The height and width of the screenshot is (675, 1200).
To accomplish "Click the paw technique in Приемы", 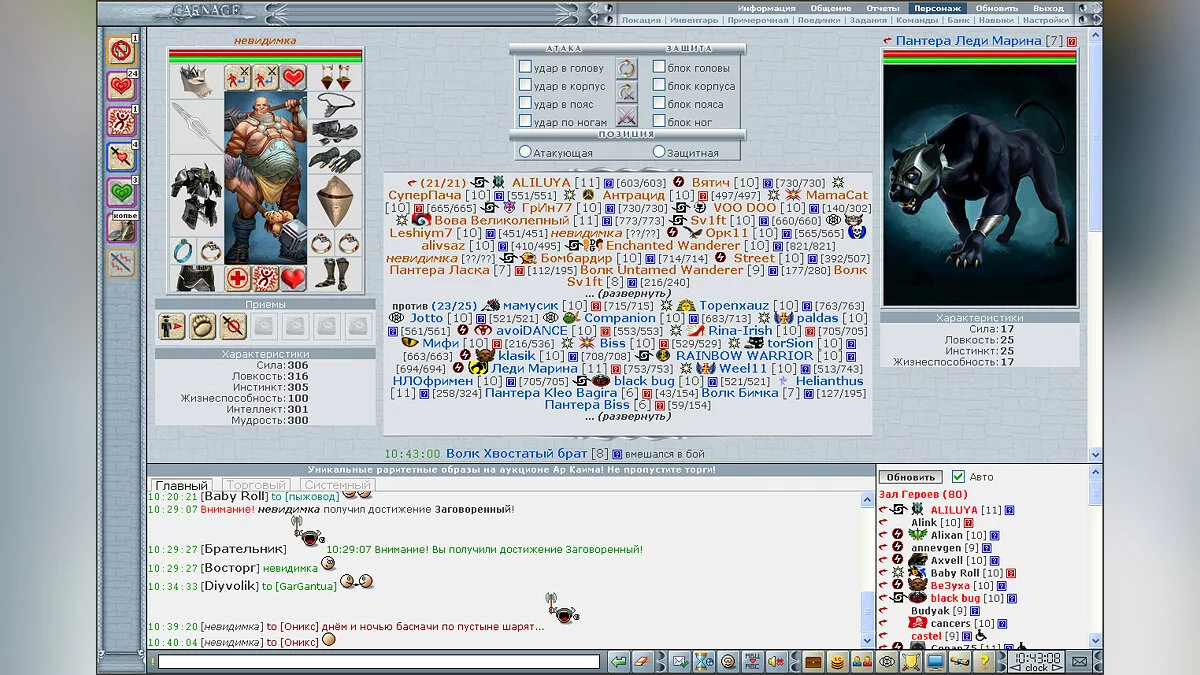I will [x=203, y=326].
